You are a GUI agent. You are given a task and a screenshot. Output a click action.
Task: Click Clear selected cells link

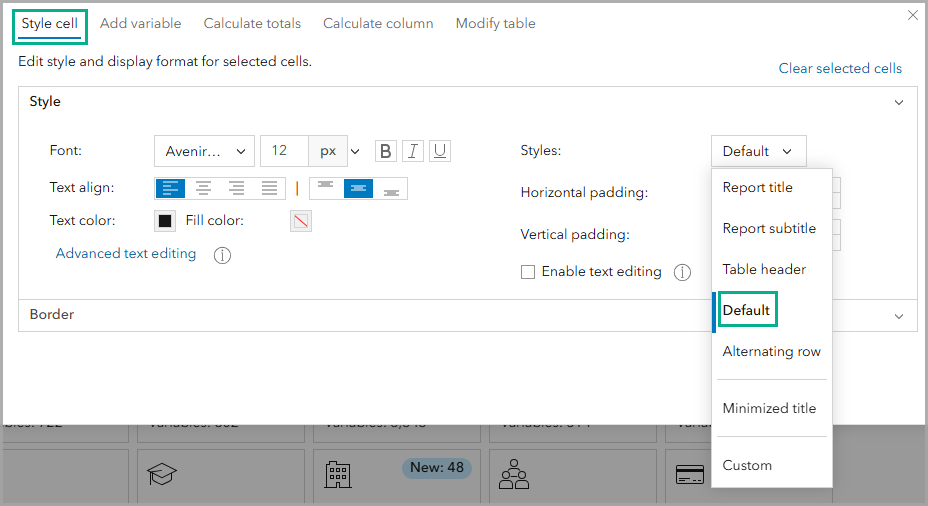(840, 69)
